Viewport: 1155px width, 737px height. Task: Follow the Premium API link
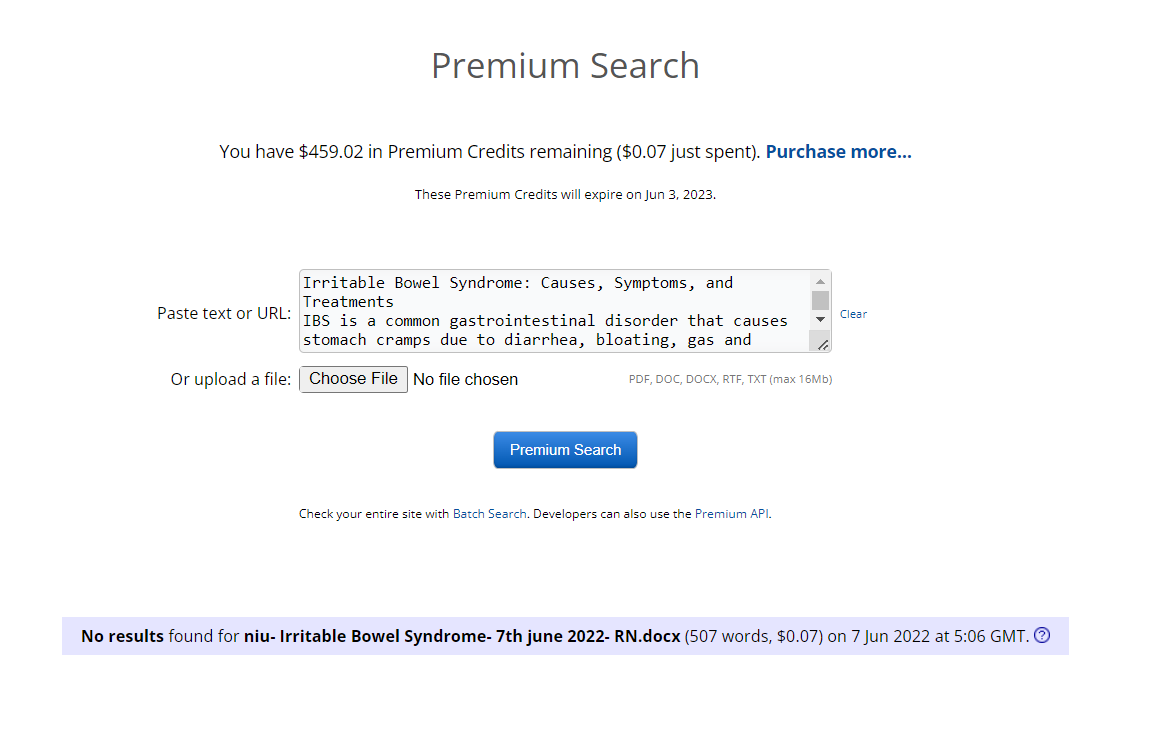[732, 514]
